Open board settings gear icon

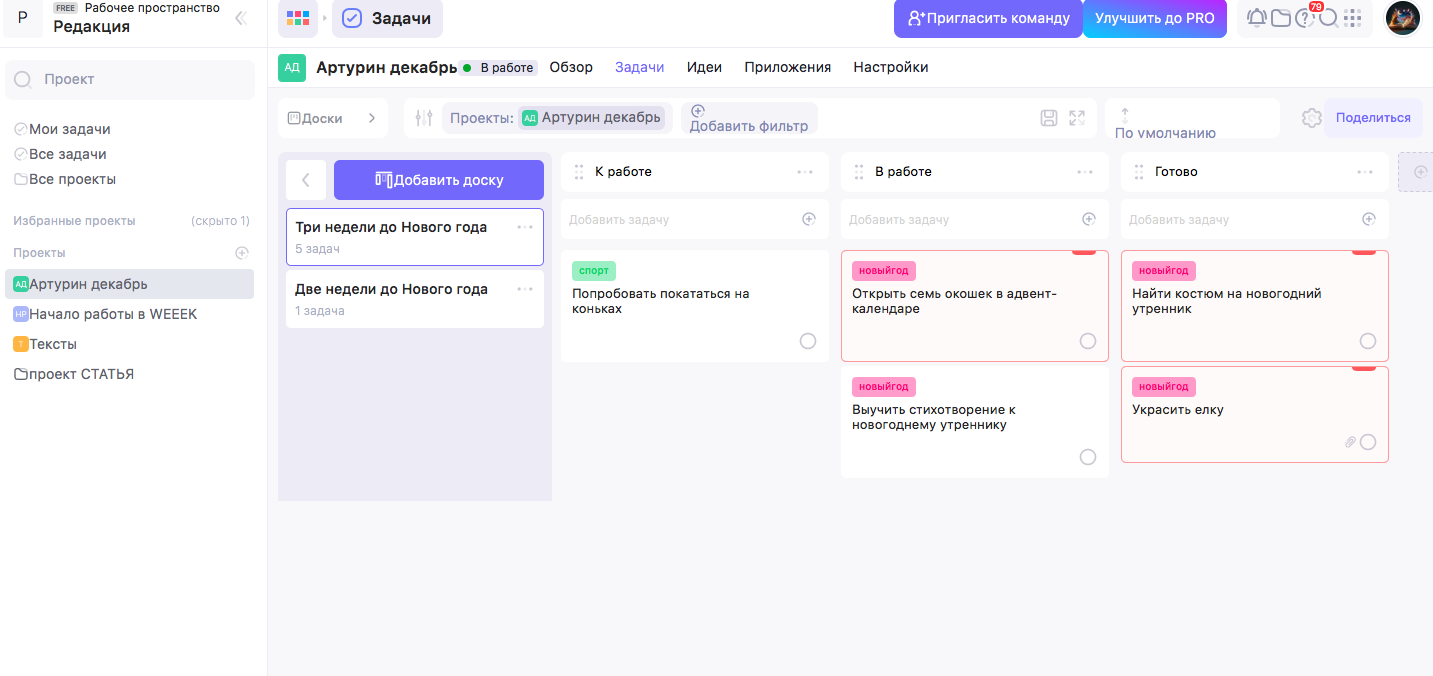tap(1311, 118)
